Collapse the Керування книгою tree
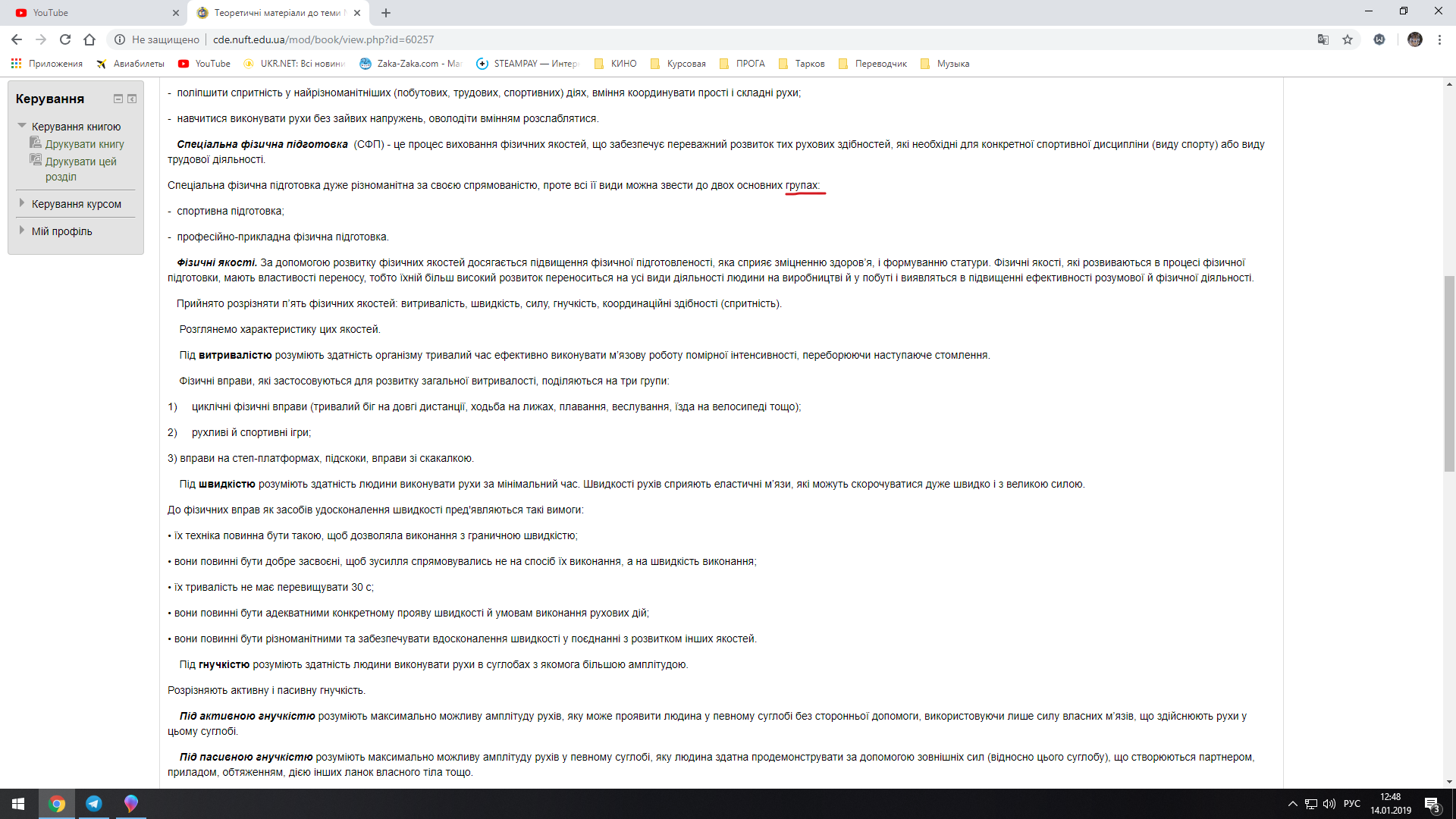The image size is (1456, 819). point(21,126)
